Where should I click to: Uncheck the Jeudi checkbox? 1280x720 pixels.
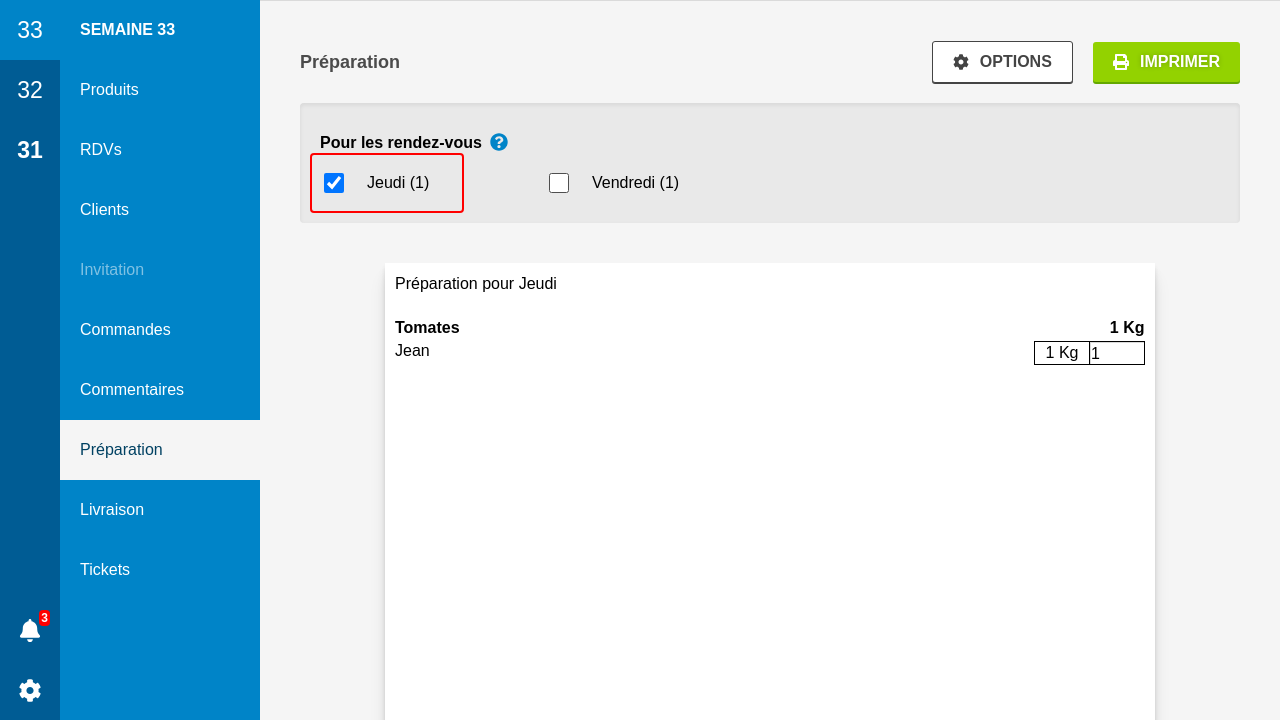click(x=334, y=183)
